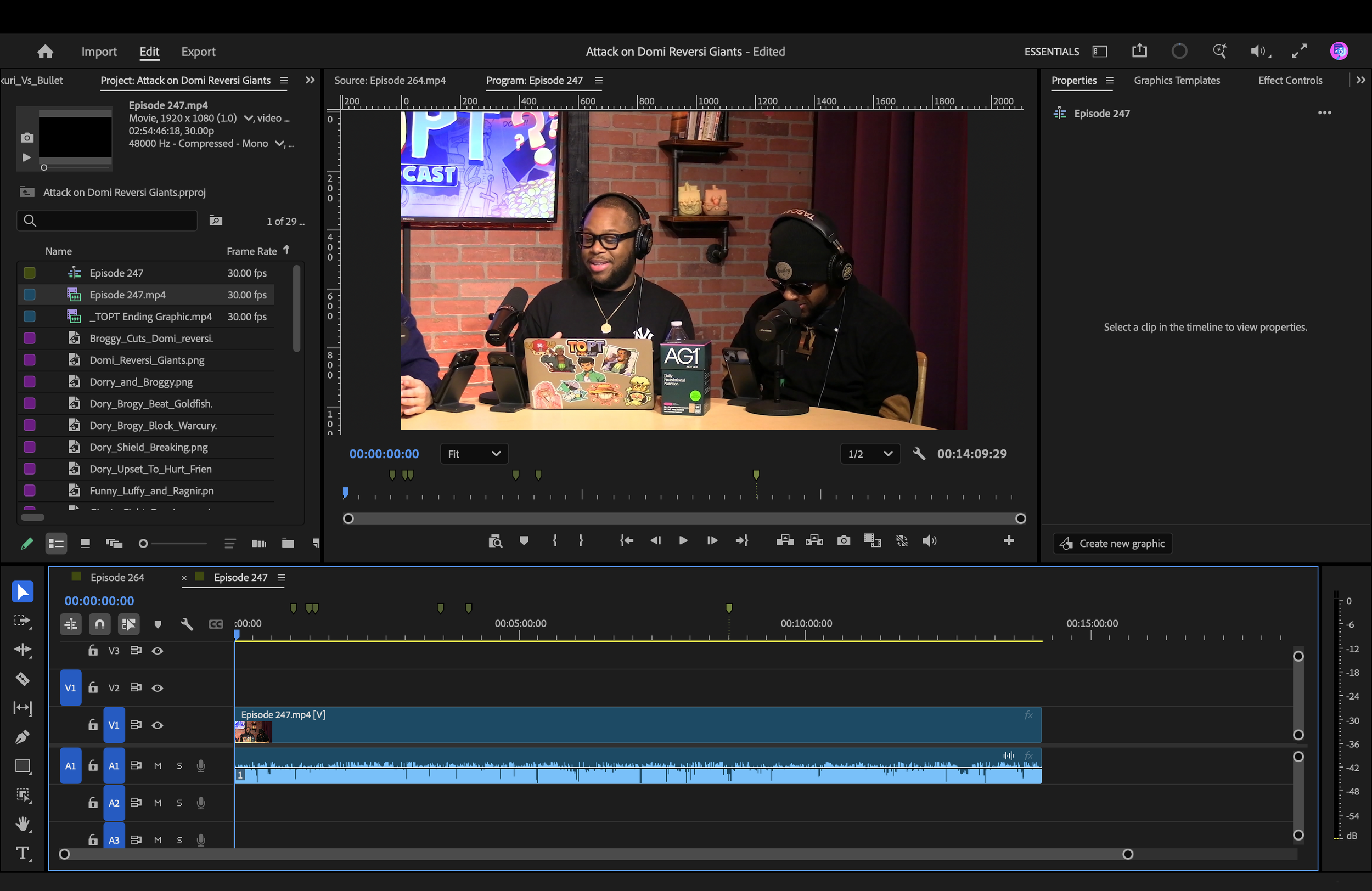Screen dimensions: 1372x891
Task: Click the Add Marker button in Program monitor
Action: click(x=524, y=540)
